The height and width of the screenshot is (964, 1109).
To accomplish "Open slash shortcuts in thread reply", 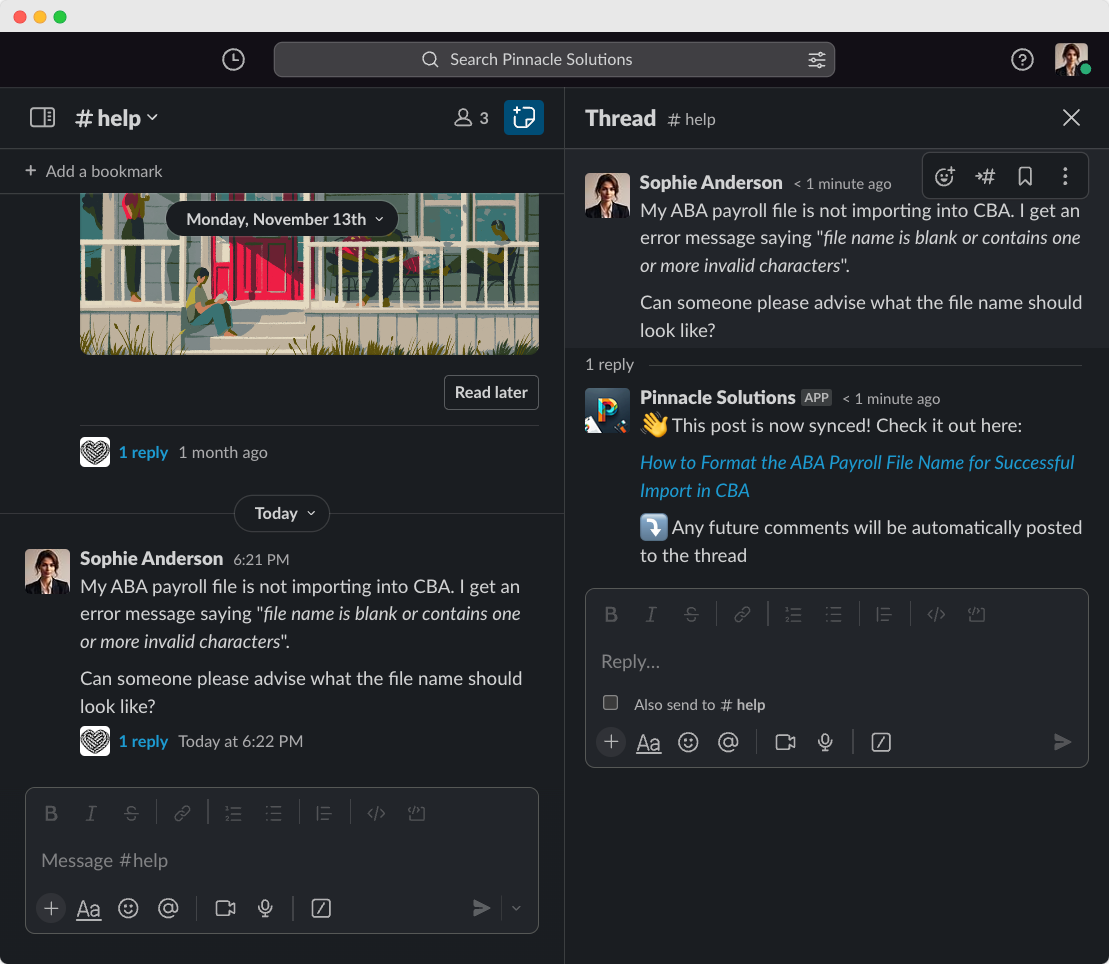I will (881, 742).
